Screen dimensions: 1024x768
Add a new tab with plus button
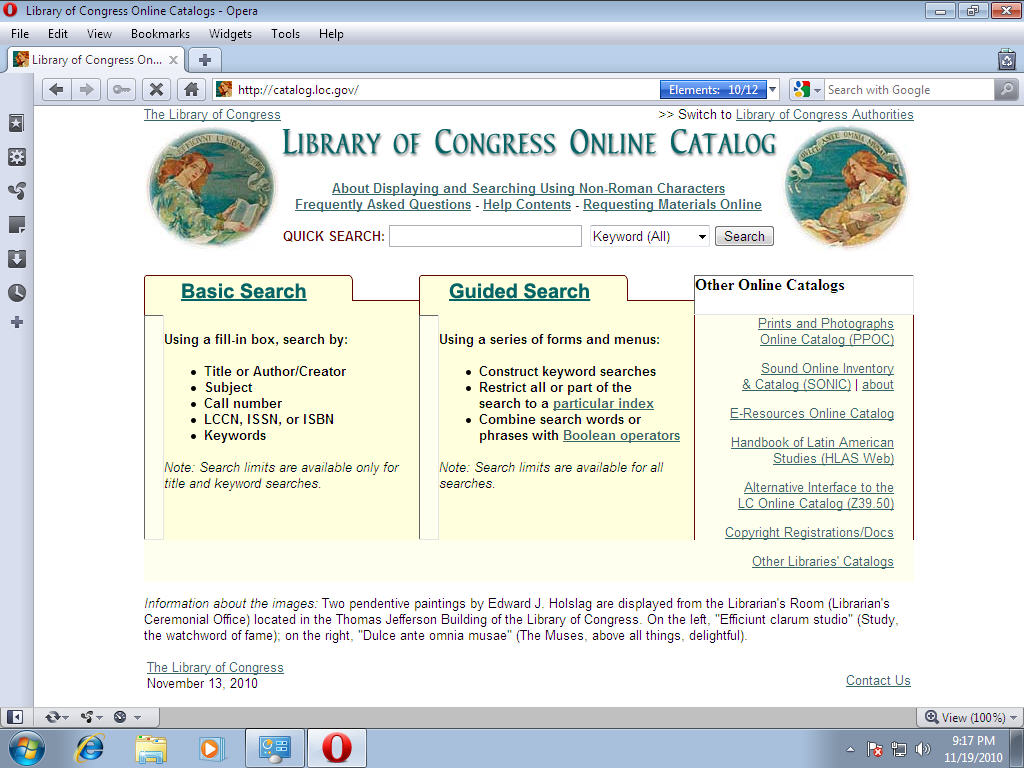pyautogui.click(x=204, y=60)
